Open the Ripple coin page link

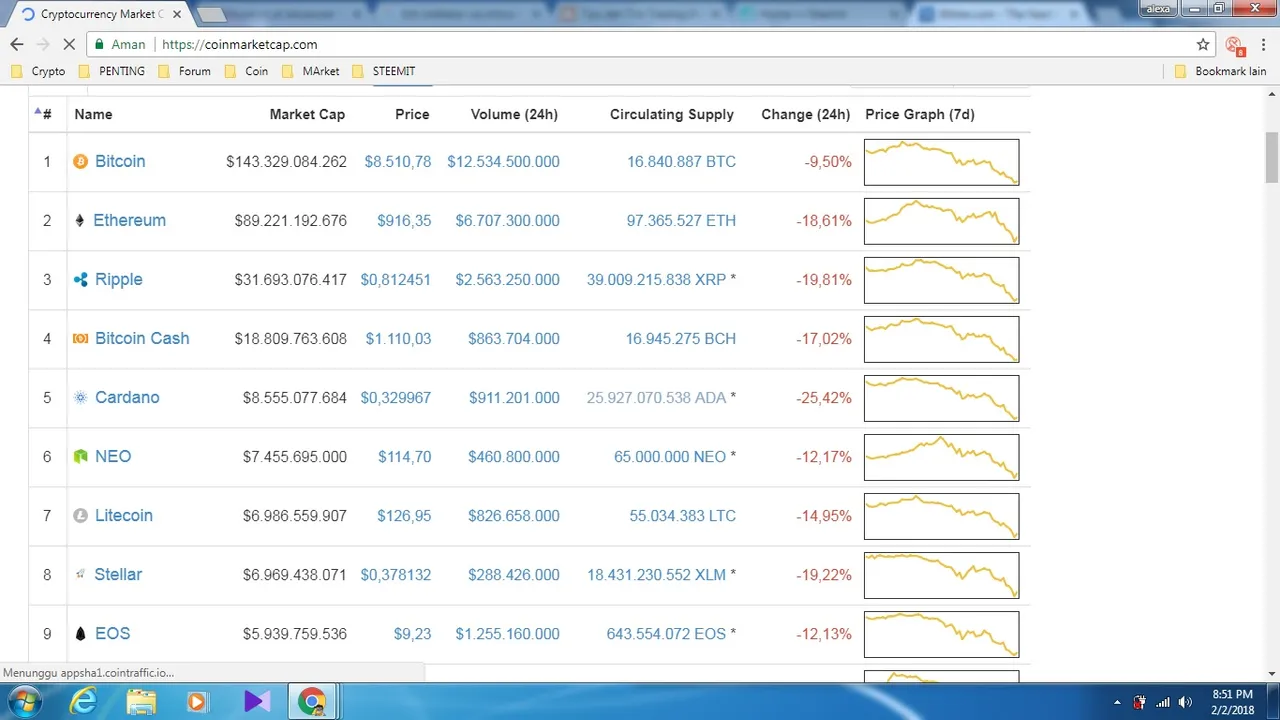tap(118, 279)
